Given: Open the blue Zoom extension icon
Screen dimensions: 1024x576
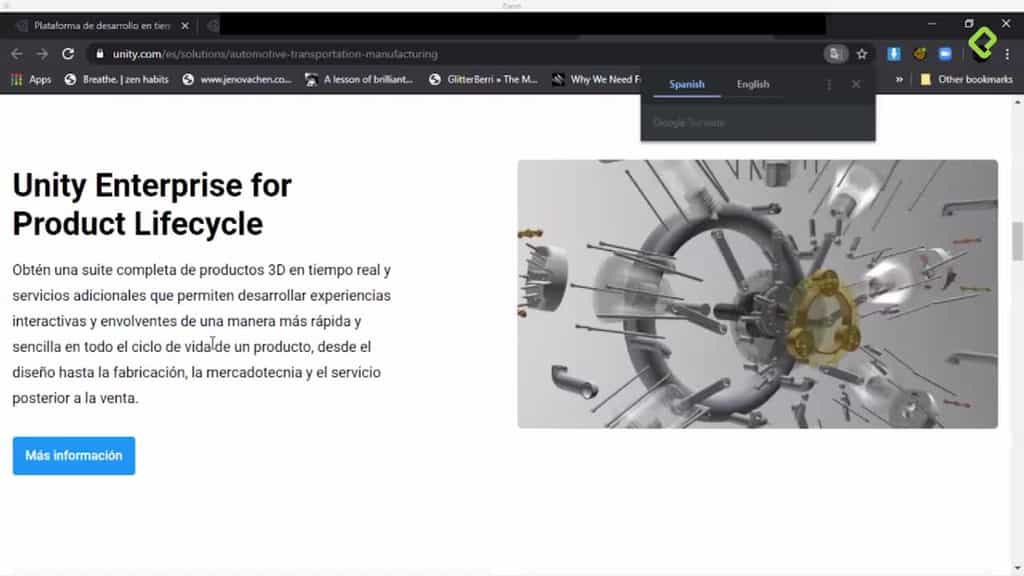Looking at the screenshot, I should pos(945,54).
